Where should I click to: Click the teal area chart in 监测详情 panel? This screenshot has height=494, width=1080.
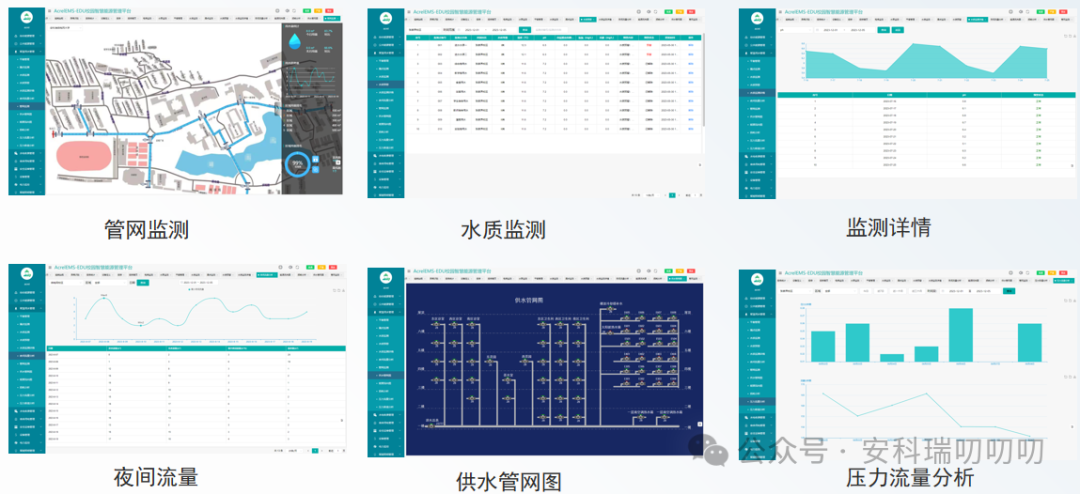pyautogui.click(x=925, y=61)
